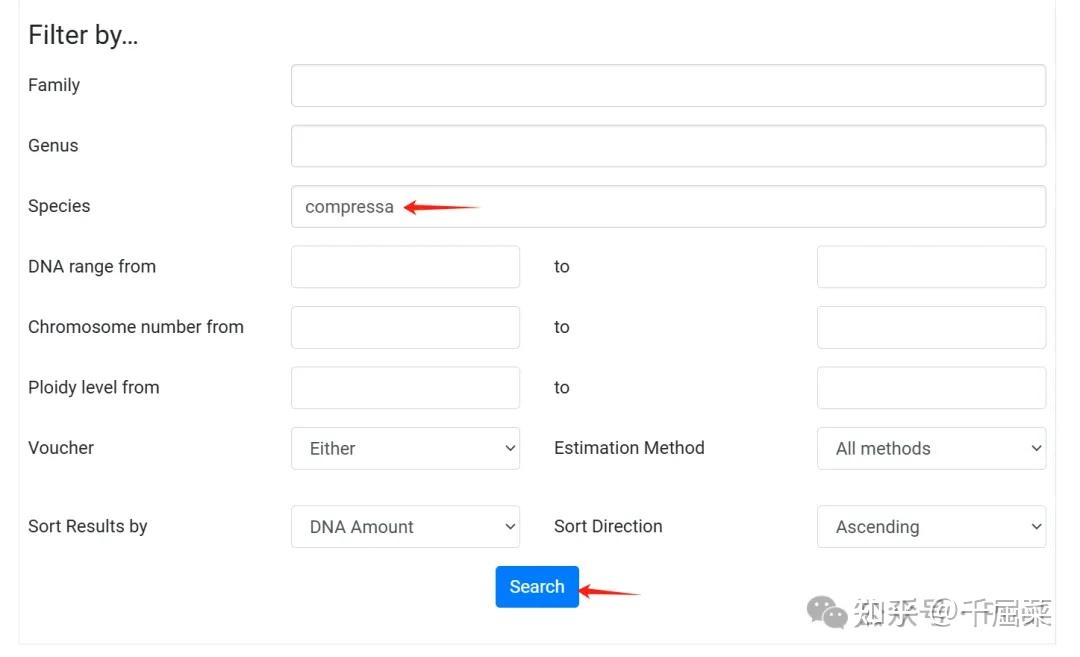
Task: Click the Genus filter text field
Action: pos(668,146)
